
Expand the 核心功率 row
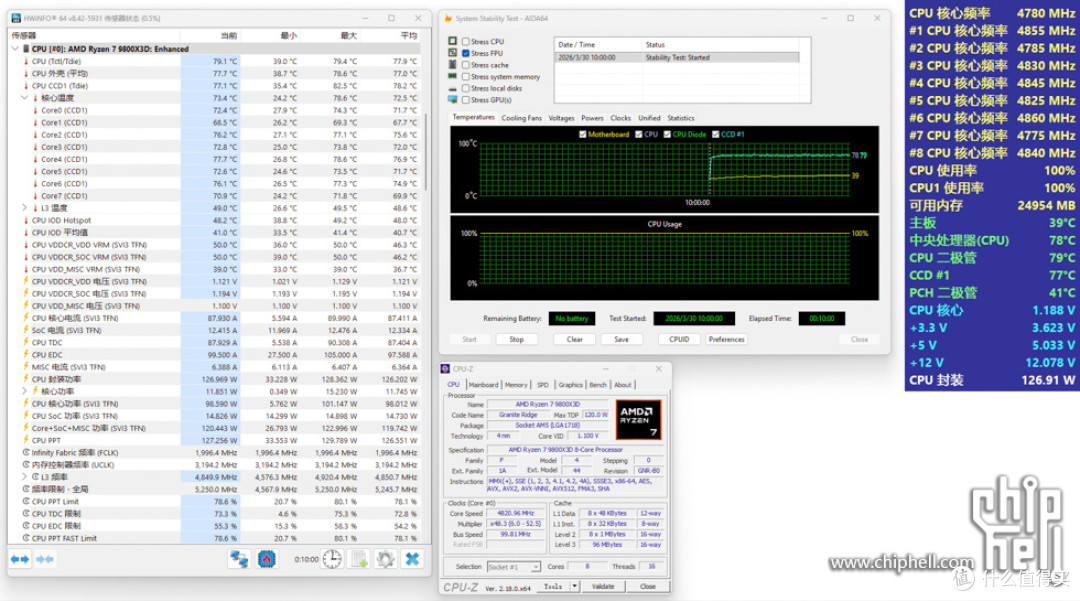(x=25, y=391)
